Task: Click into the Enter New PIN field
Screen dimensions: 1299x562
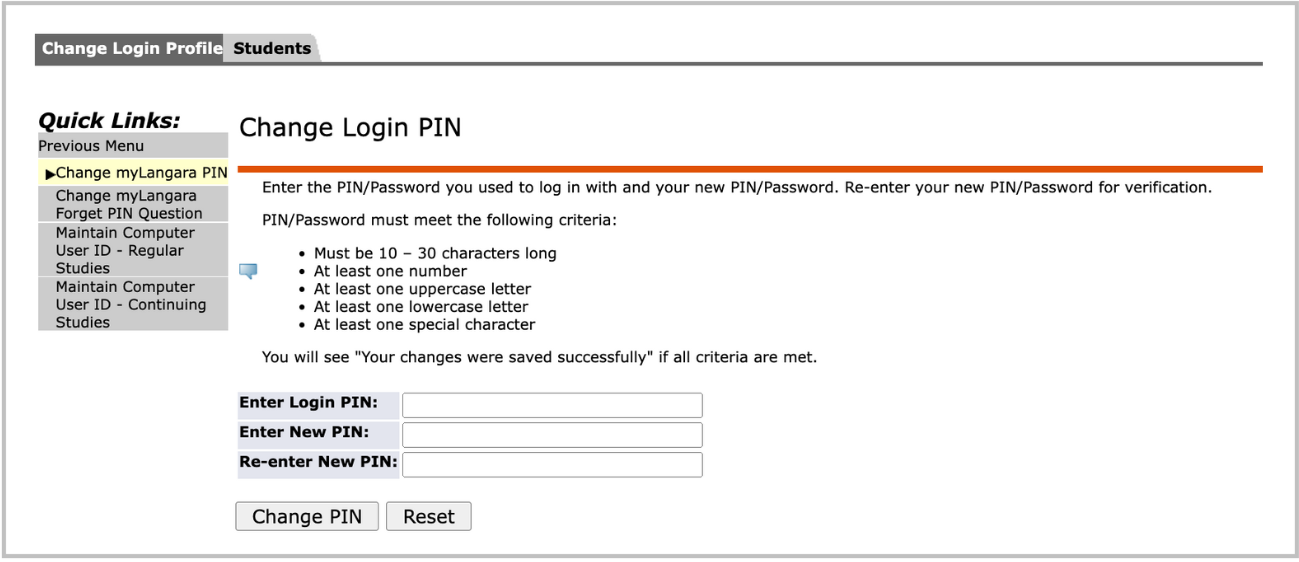Action: coord(552,435)
